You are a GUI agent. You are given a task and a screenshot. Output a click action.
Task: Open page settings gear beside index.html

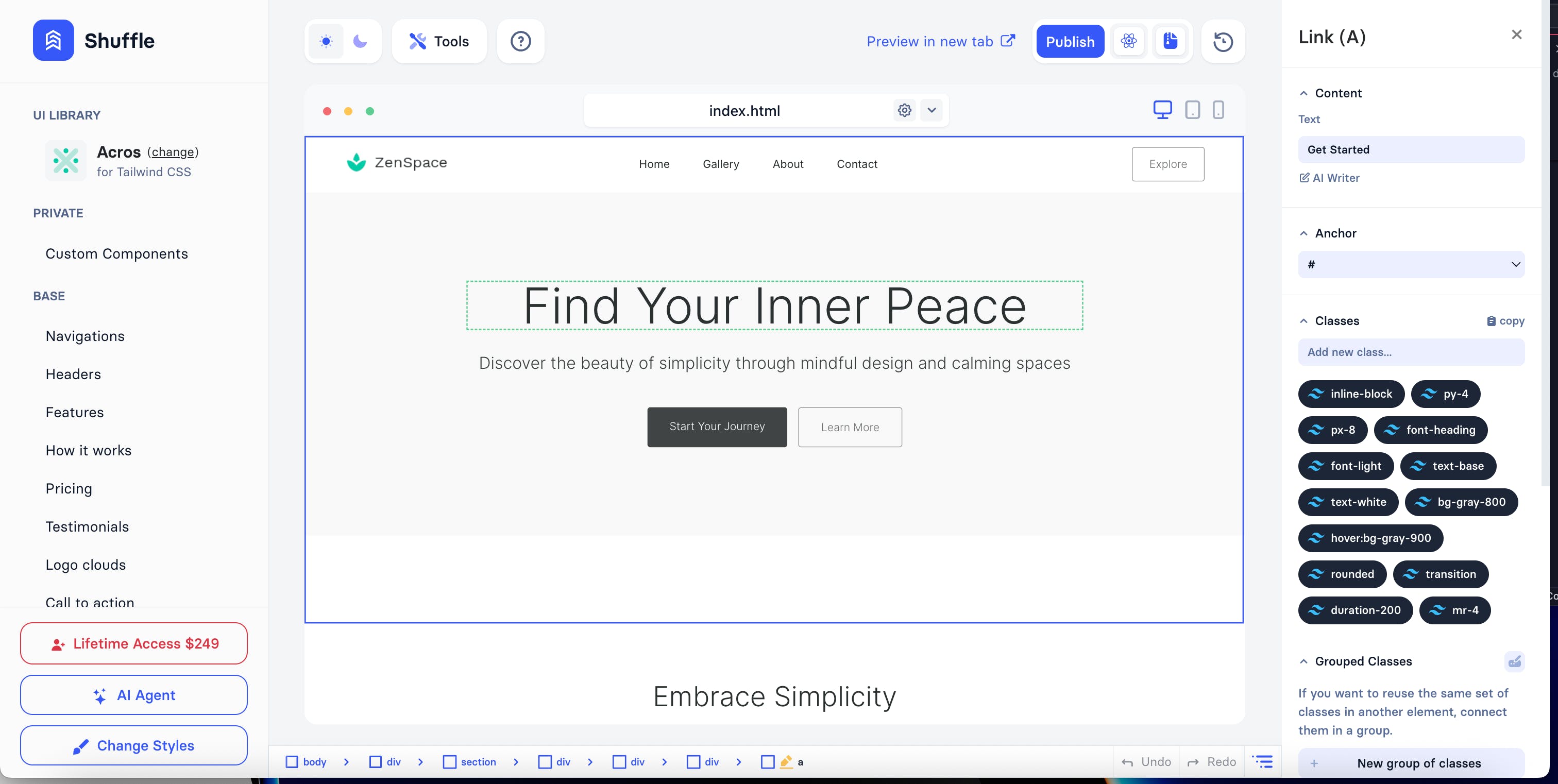tap(904, 110)
